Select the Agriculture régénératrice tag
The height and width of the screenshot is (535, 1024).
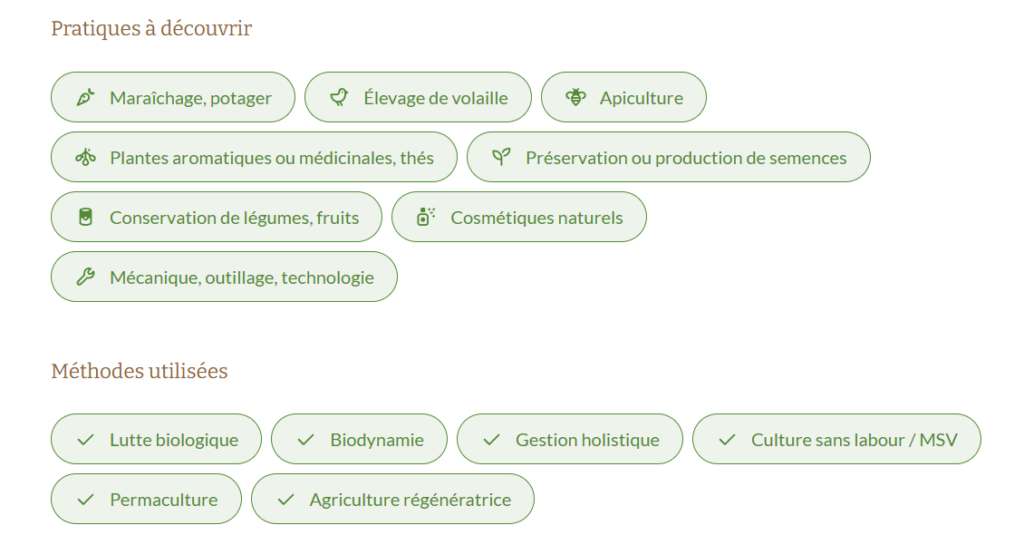[x=392, y=499]
